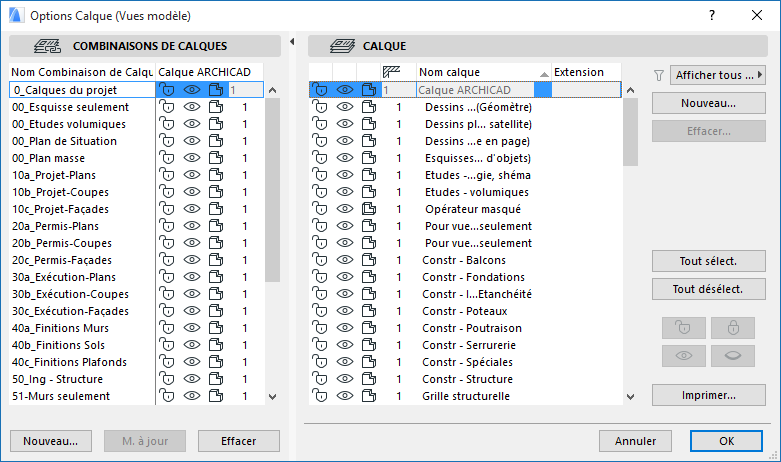Click solid/wireframe icon of Opérateur masqué layer

coord(368,209)
